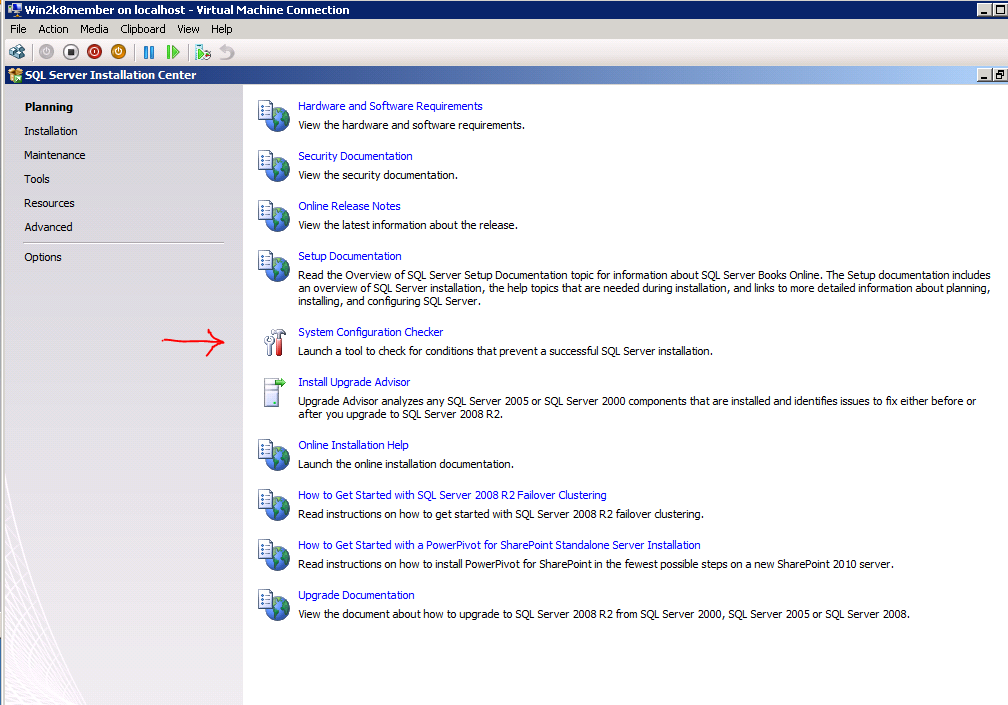The image size is (1008, 705).
Task: Click 'Launch the online installation documentation.' text
Action: pos(406,465)
